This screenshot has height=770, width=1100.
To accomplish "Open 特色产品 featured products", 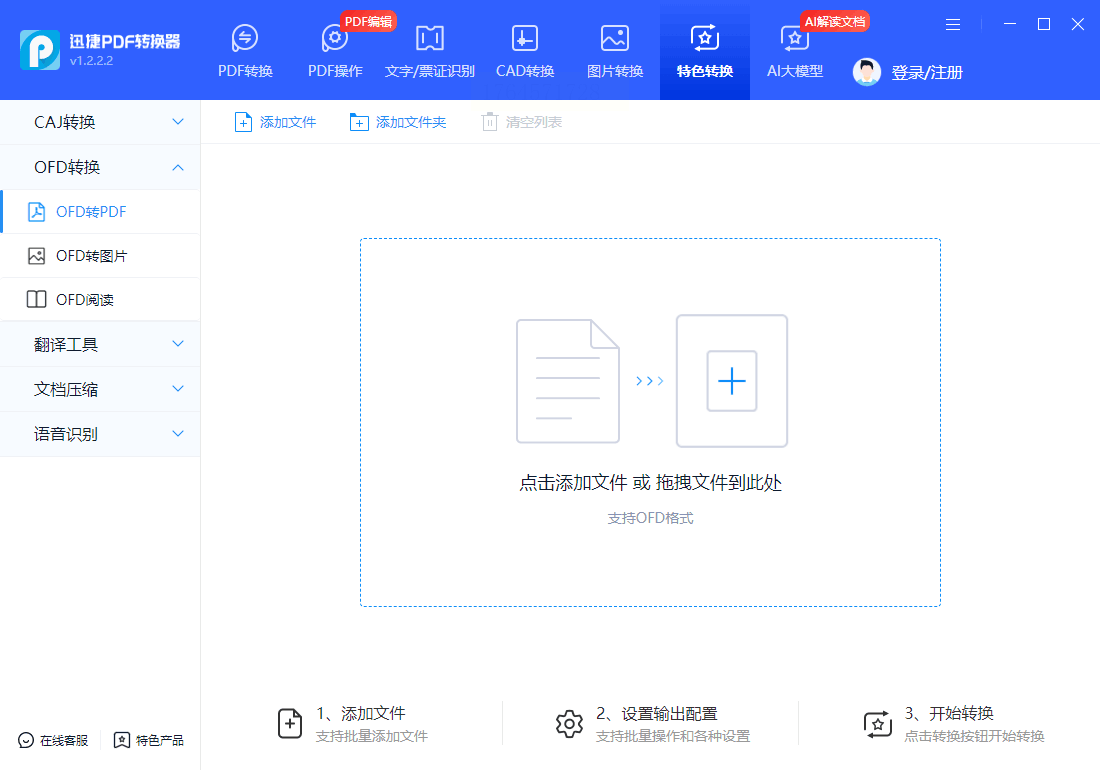I will [149, 741].
